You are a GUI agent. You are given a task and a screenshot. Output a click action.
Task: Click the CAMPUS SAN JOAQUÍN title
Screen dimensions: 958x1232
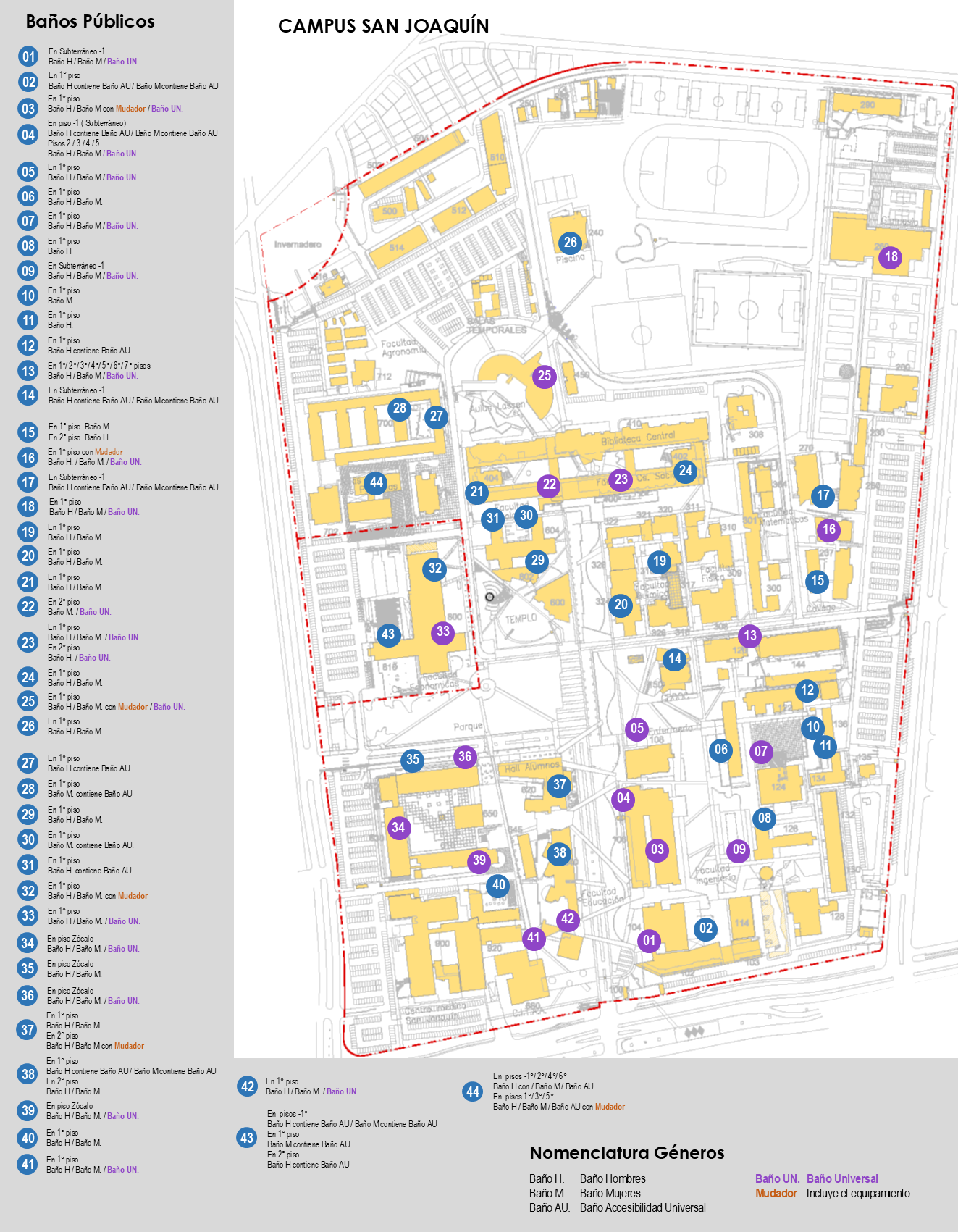(383, 26)
